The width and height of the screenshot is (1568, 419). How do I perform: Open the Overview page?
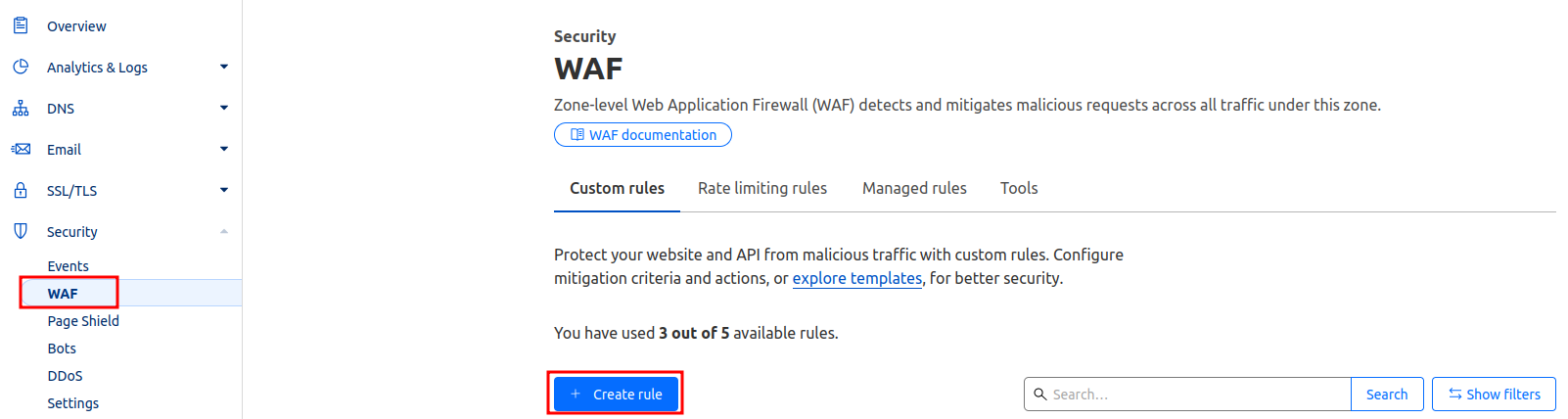click(x=76, y=26)
